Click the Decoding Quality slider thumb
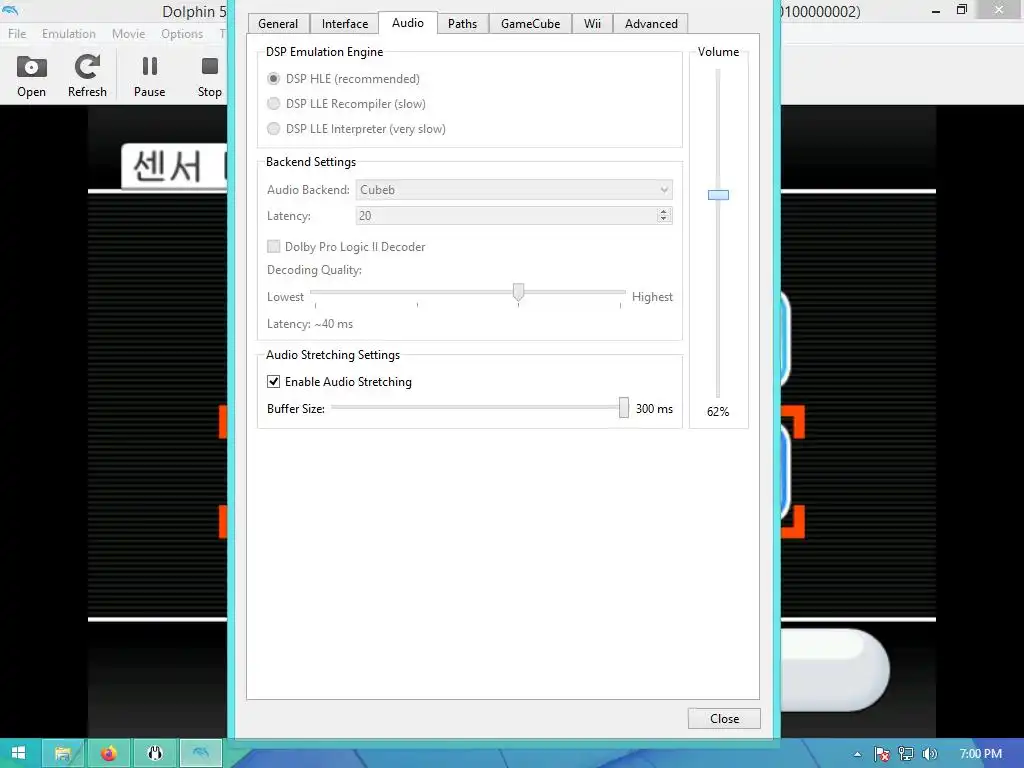The width and height of the screenshot is (1024, 768). coord(519,292)
